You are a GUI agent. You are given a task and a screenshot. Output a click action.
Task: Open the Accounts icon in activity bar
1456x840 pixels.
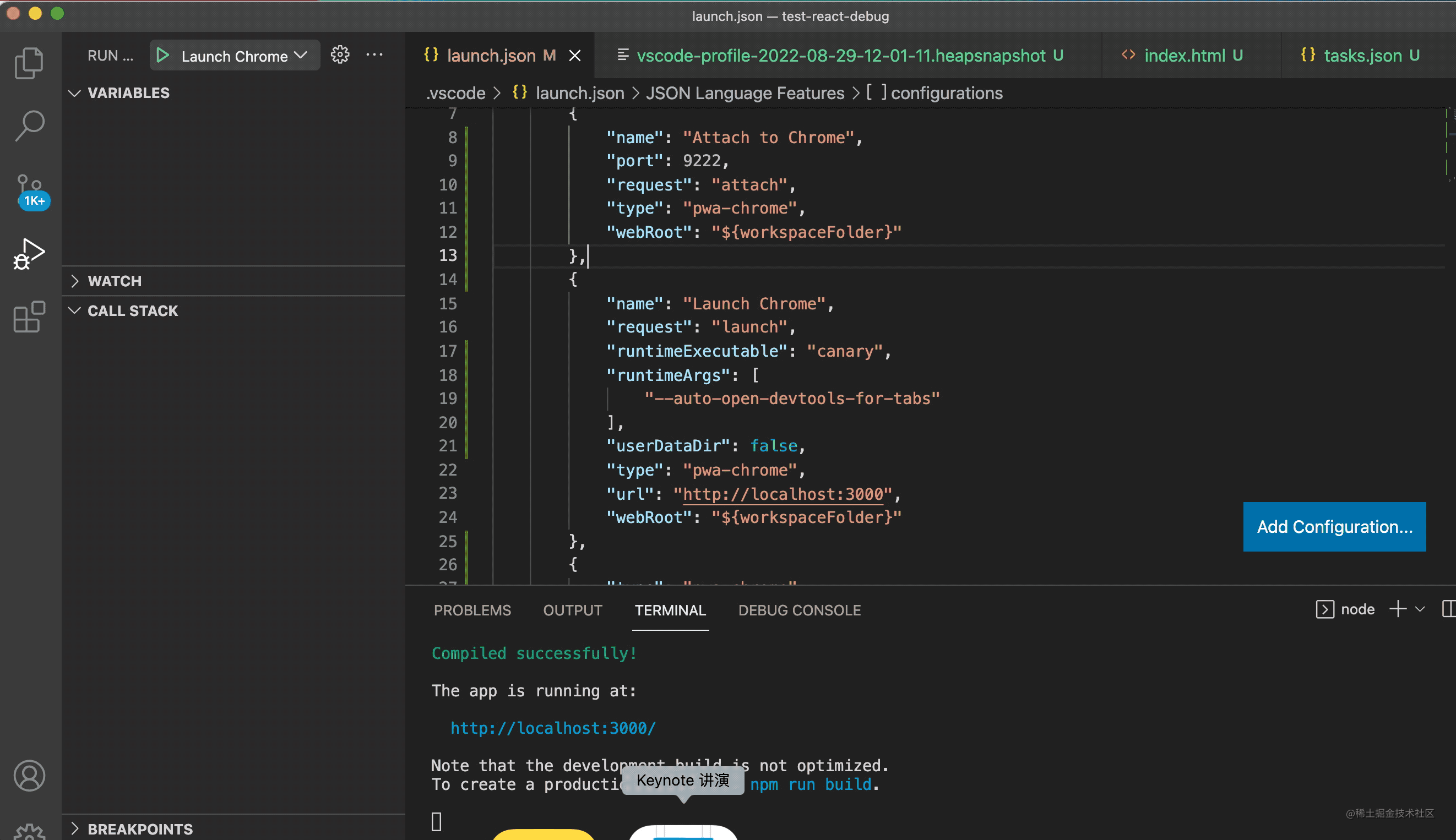29,776
